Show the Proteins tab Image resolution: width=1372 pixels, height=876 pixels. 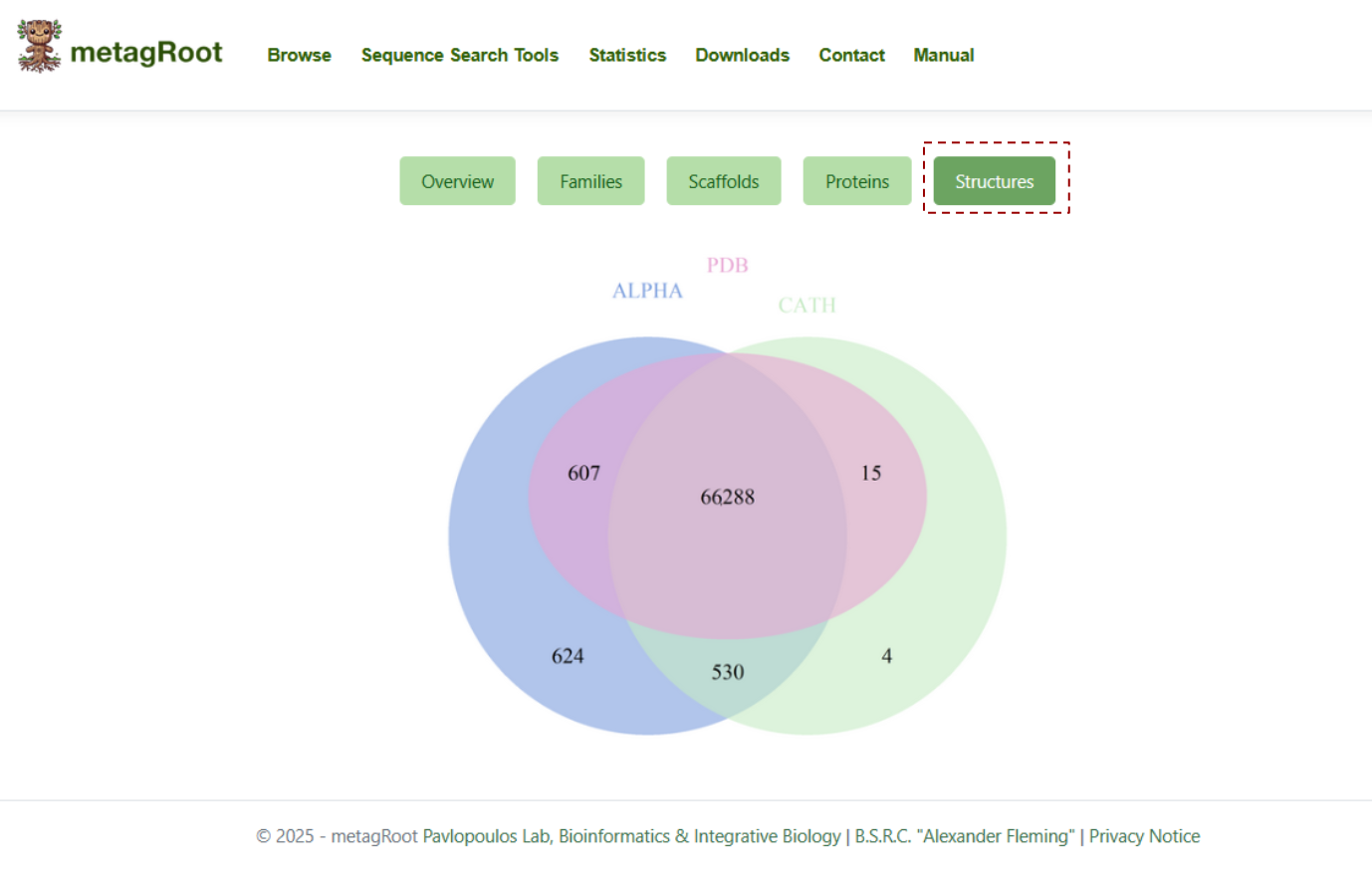[x=857, y=181]
